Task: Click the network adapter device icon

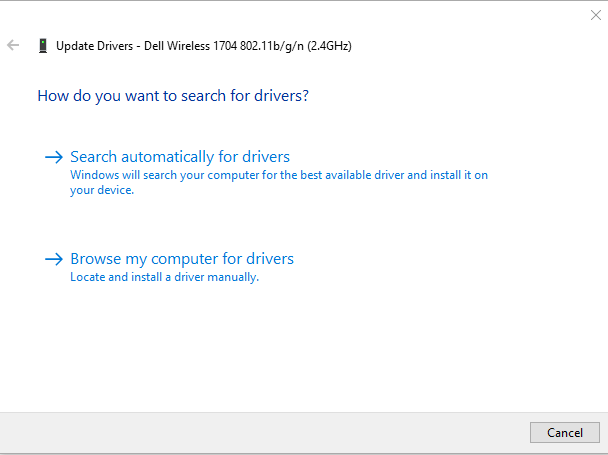Action: point(43,46)
